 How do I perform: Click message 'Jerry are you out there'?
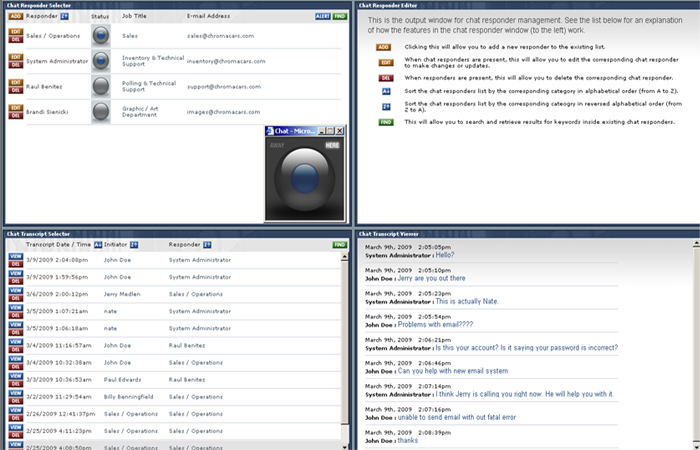pos(431,279)
